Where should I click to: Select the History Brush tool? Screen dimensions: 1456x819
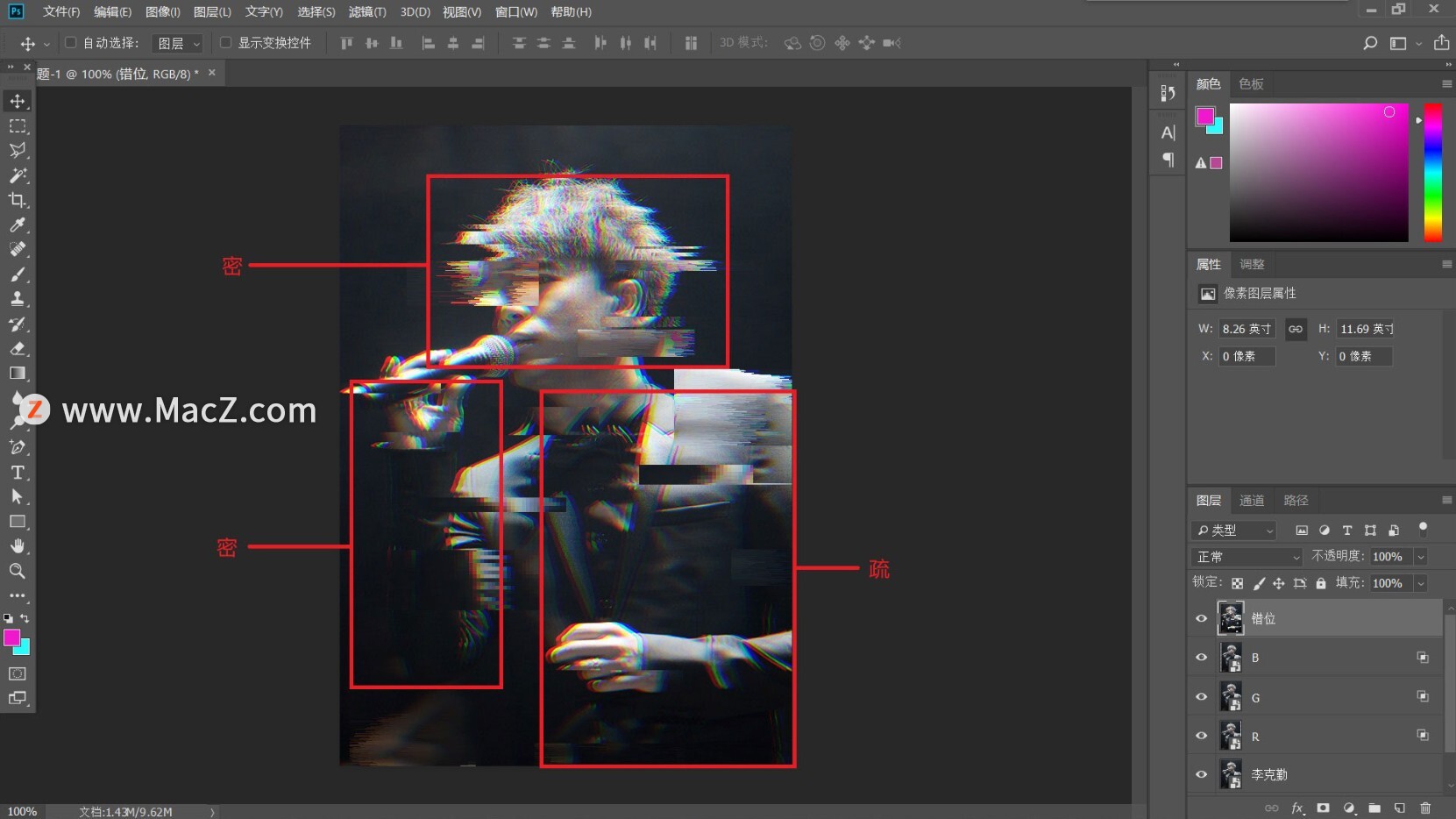pyautogui.click(x=18, y=324)
